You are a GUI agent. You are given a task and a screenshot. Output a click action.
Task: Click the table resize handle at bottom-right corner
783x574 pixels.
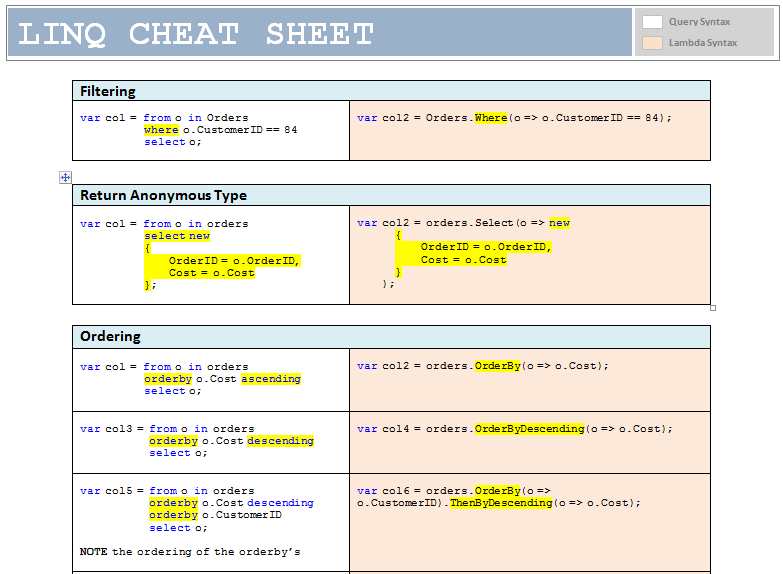713,307
